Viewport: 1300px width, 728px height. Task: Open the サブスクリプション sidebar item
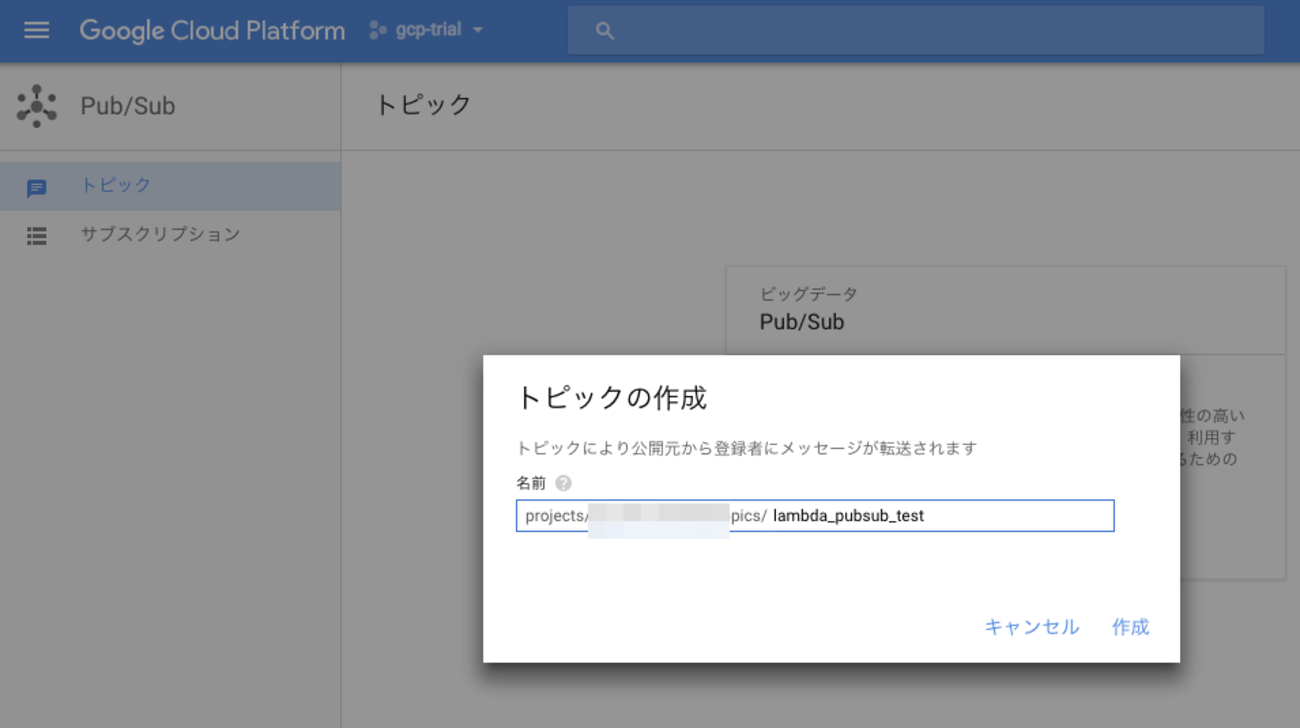[160, 235]
